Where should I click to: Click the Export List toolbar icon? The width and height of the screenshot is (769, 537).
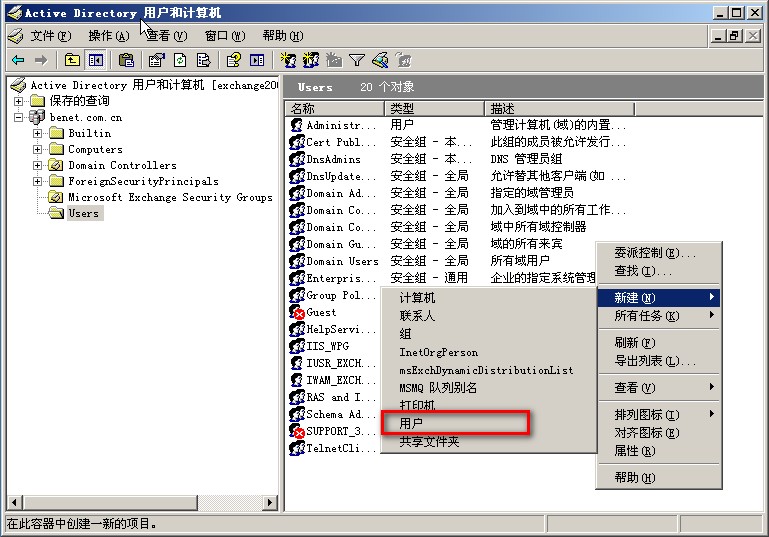(x=203, y=60)
